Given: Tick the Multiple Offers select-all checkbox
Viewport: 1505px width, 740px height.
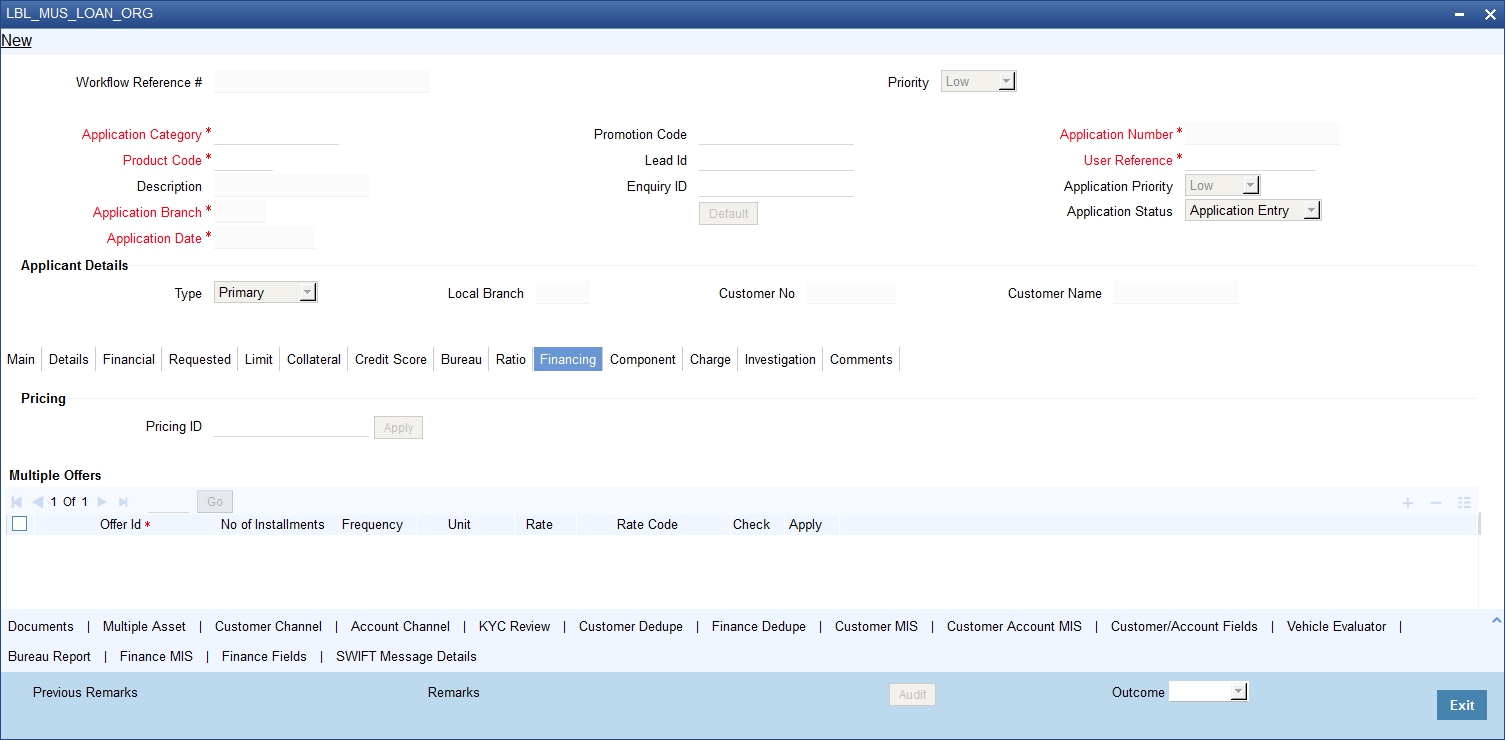Looking at the screenshot, I should point(19,524).
